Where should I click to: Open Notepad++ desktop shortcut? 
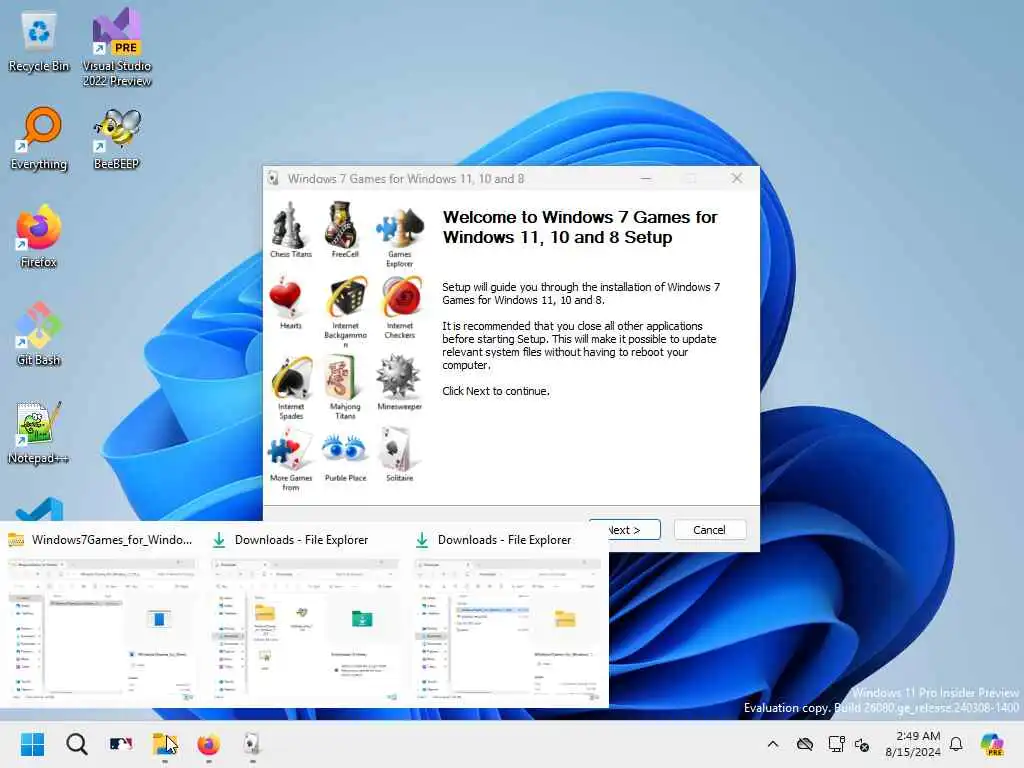point(39,433)
